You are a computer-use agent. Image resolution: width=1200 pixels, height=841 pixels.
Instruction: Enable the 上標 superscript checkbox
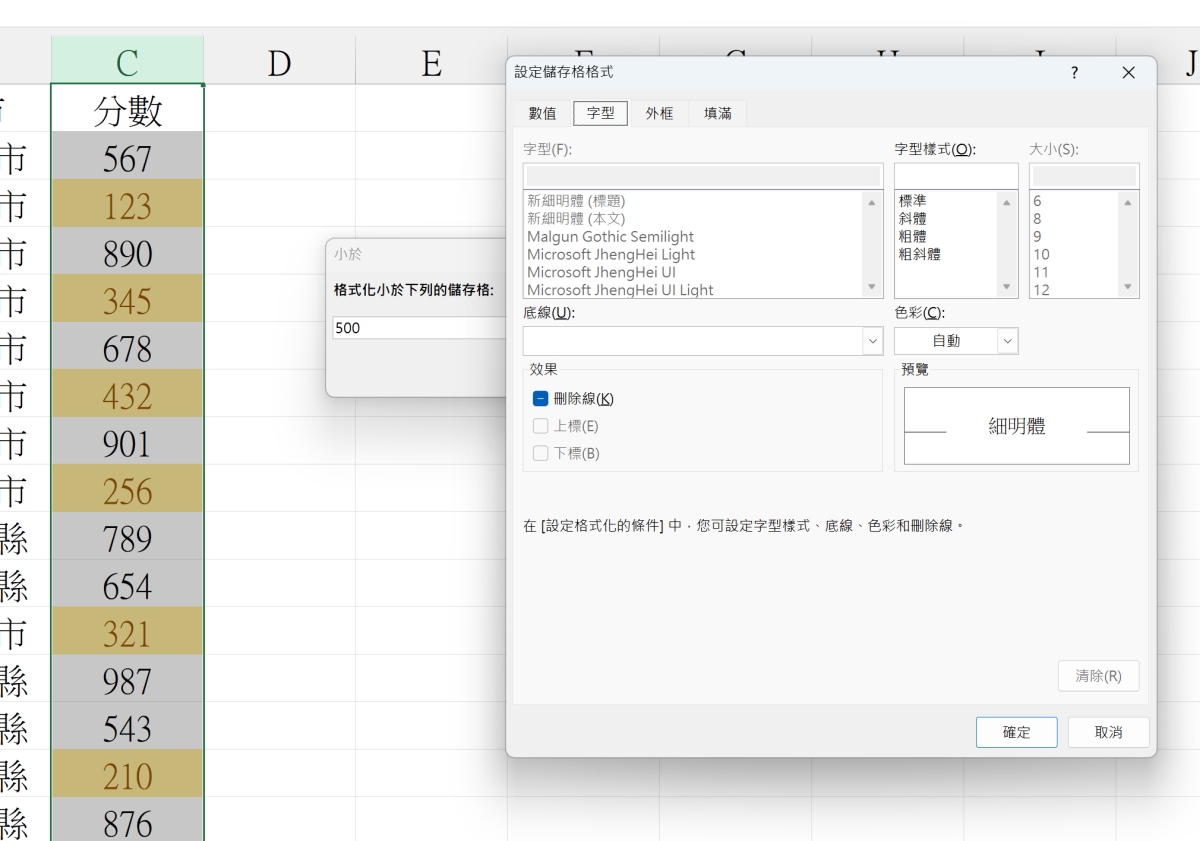[541, 426]
